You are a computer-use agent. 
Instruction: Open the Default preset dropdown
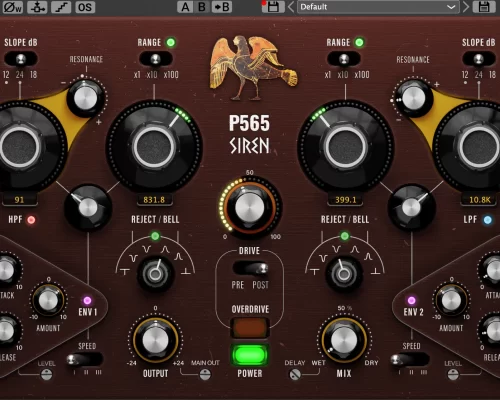coord(378,7)
